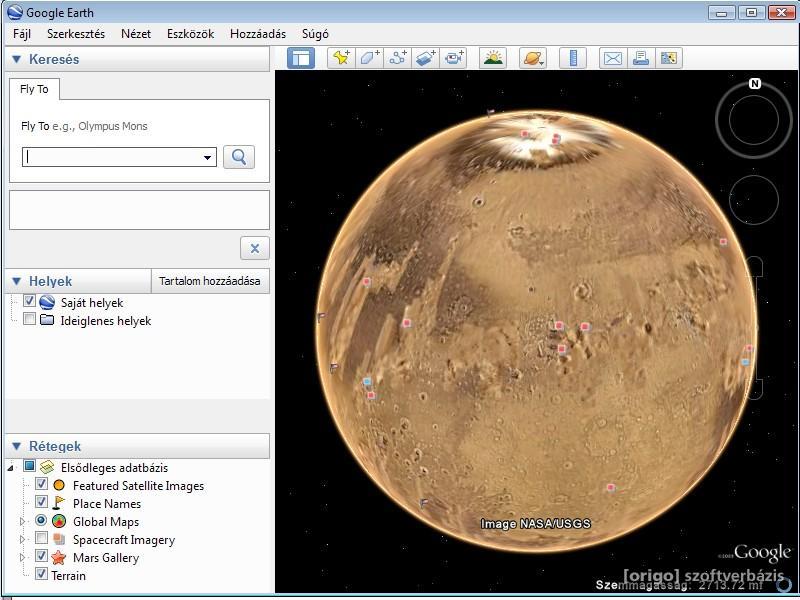Email the current view
800x600 pixels.
(612, 58)
